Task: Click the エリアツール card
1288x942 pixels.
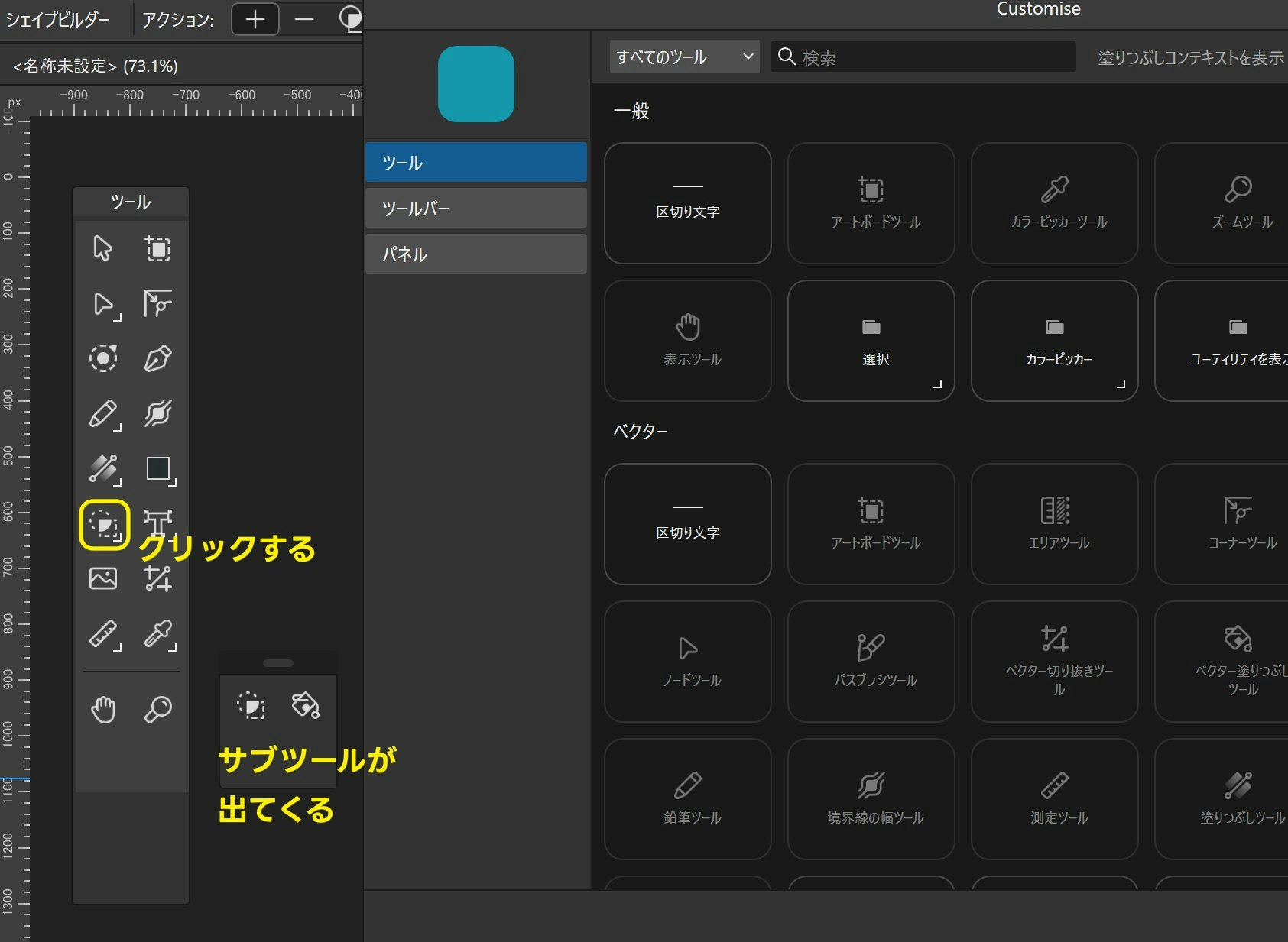Action: click(1055, 524)
